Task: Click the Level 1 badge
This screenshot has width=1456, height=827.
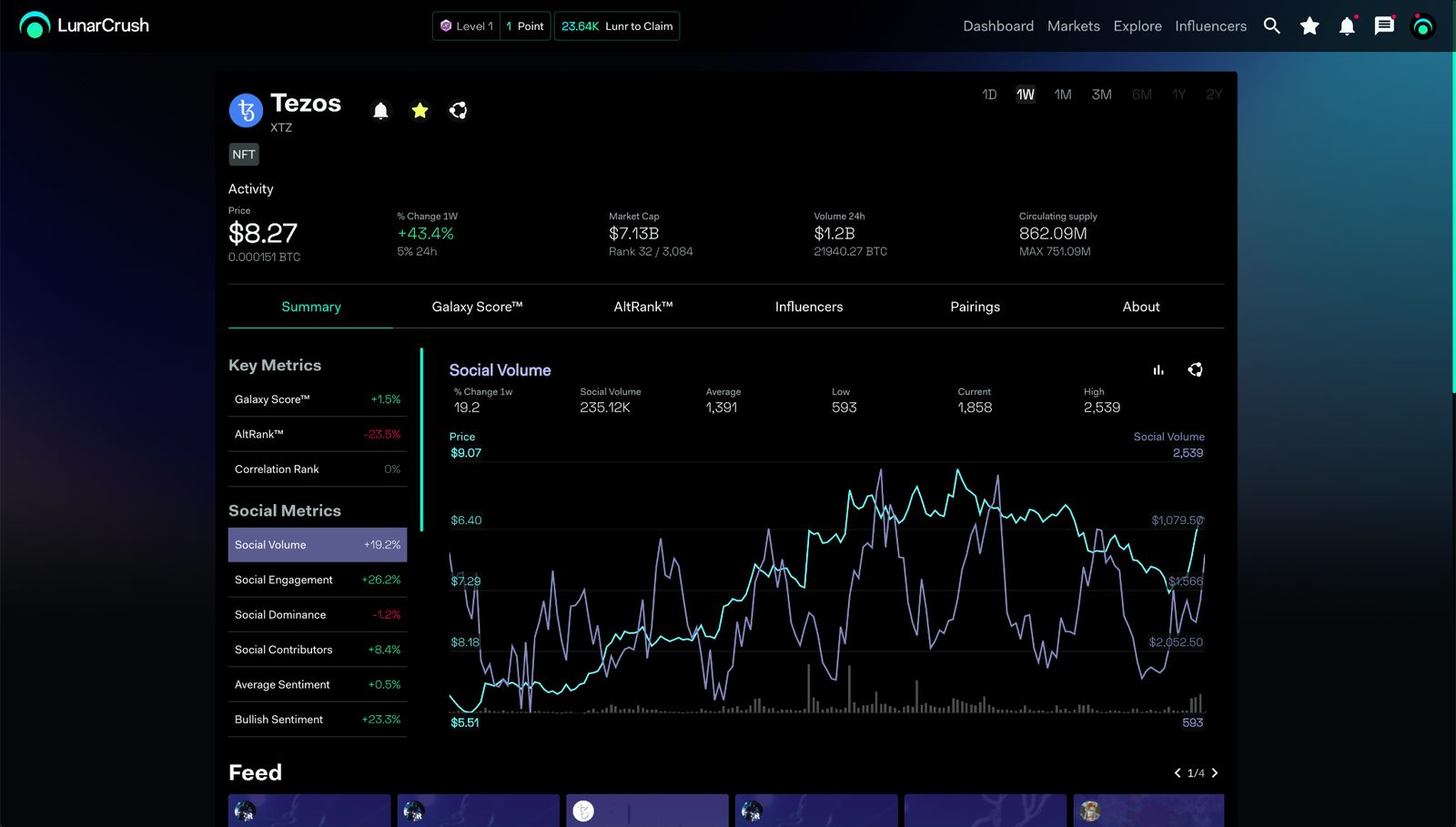Action: [x=467, y=26]
